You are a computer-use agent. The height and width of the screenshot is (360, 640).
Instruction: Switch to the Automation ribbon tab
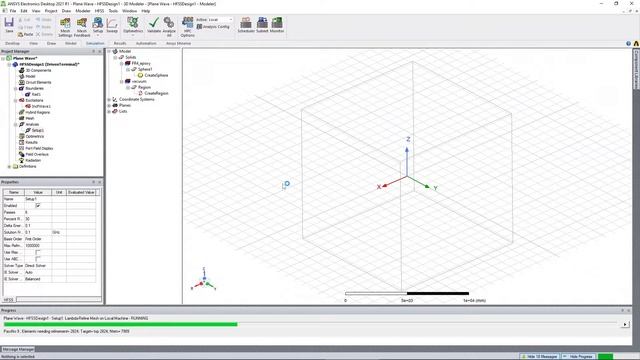coord(146,43)
